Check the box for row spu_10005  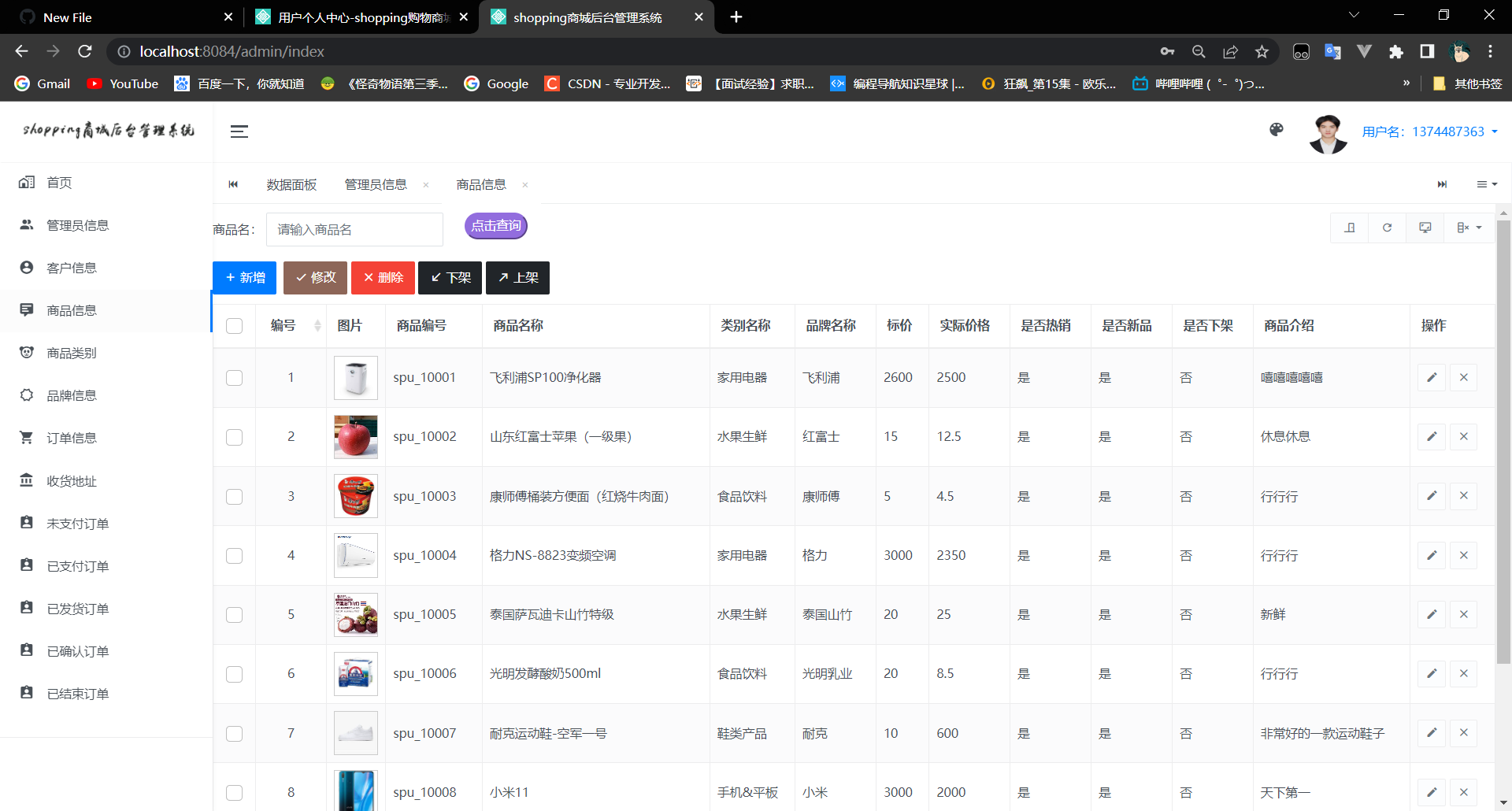[234, 615]
